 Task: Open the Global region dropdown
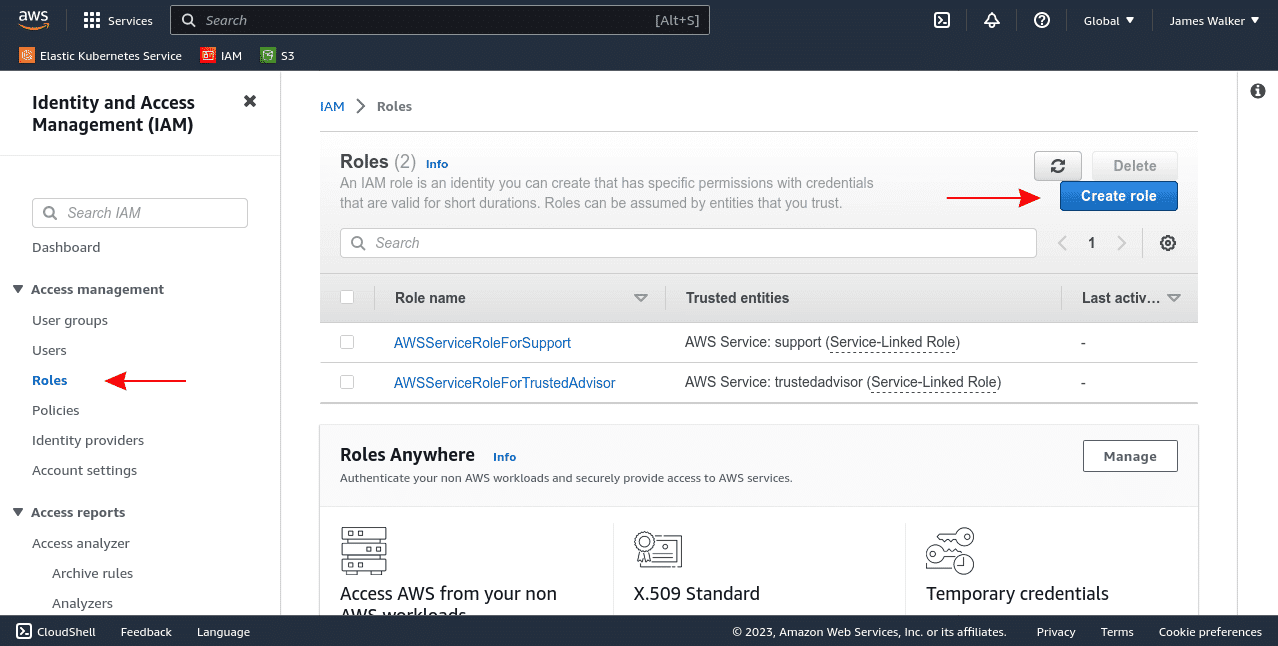click(x=1108, y=20)
